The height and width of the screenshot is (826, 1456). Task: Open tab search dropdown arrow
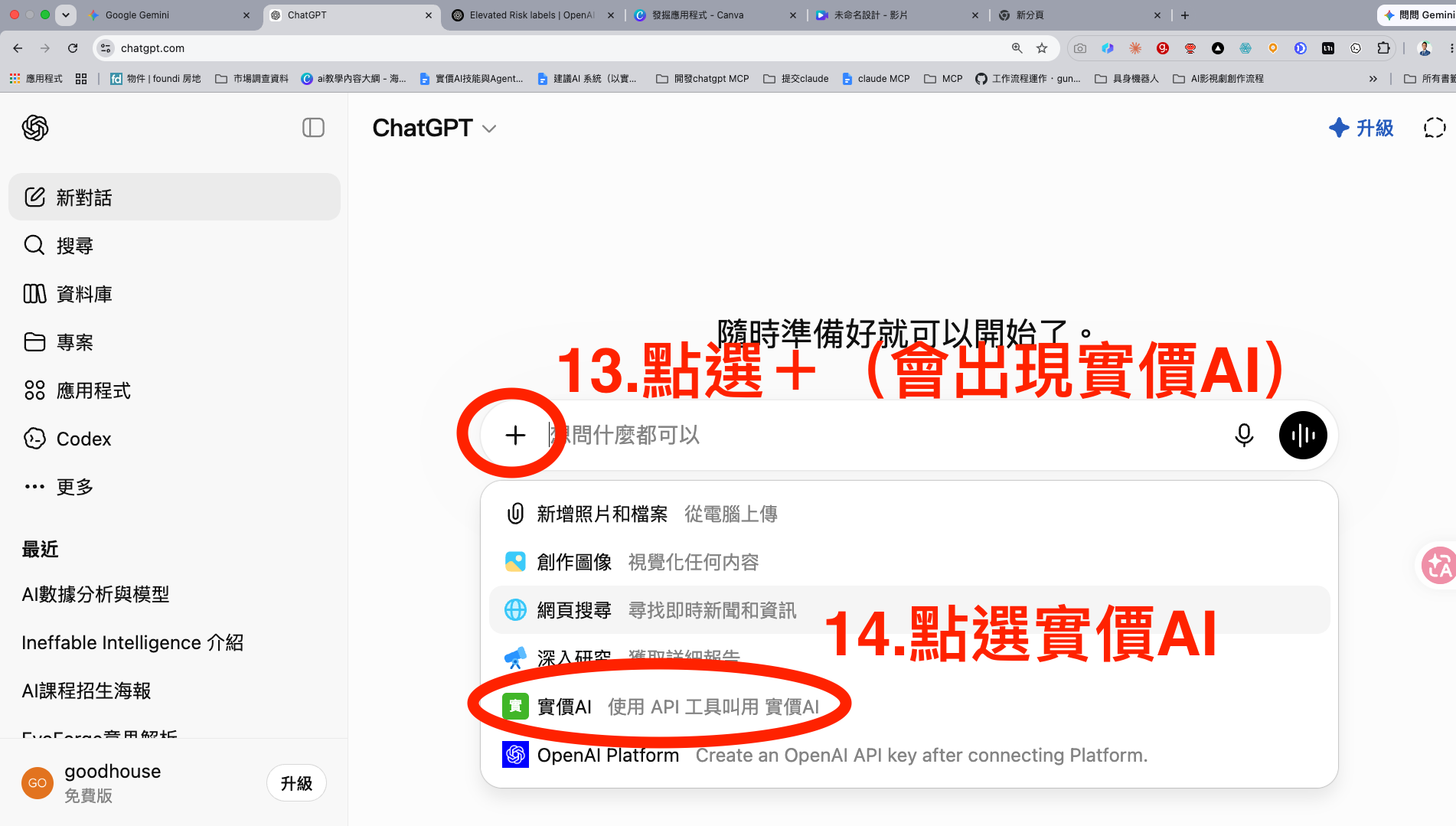[66, 15]
